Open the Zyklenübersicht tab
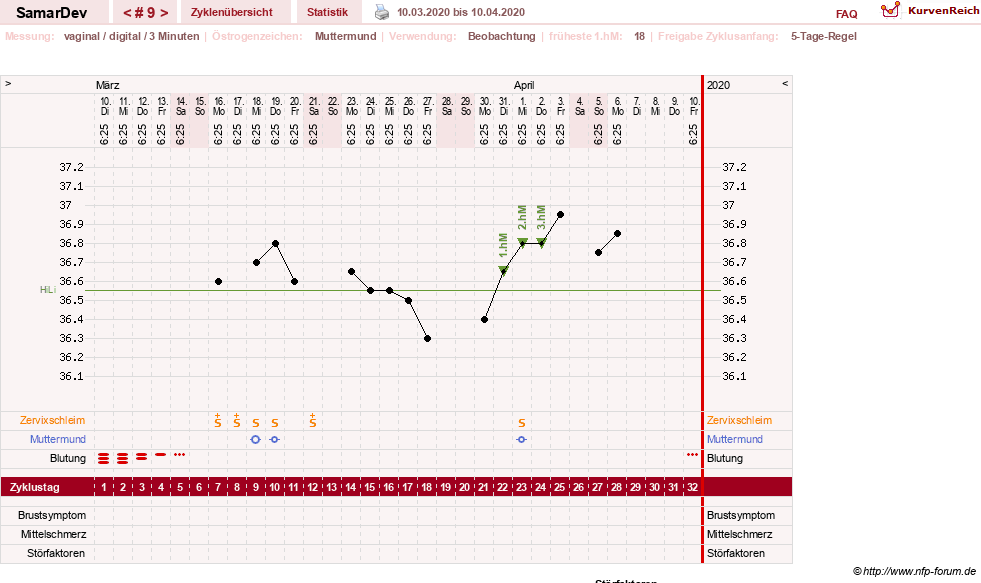Screen dimensions: 981x583 (x=231, y=13)
